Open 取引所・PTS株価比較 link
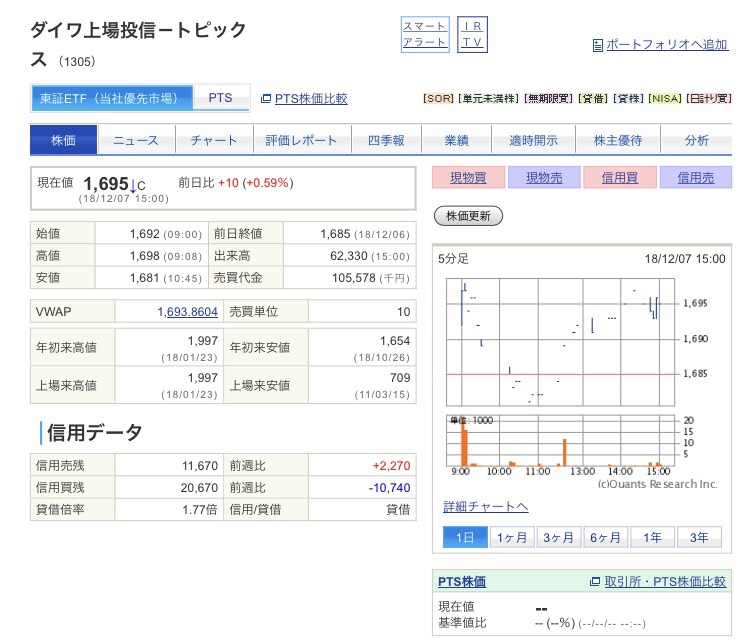 click(x=665, y=581)
